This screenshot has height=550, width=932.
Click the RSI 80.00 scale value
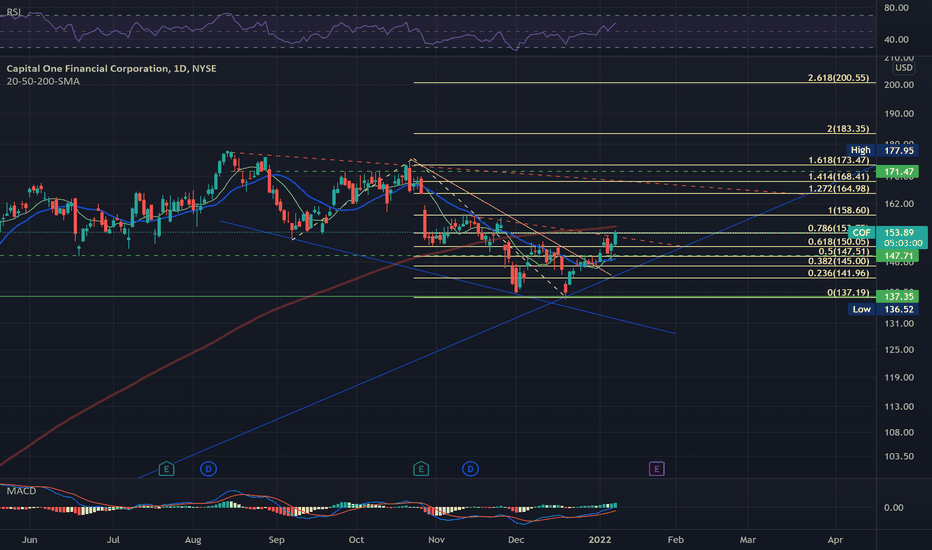(896, 8)
